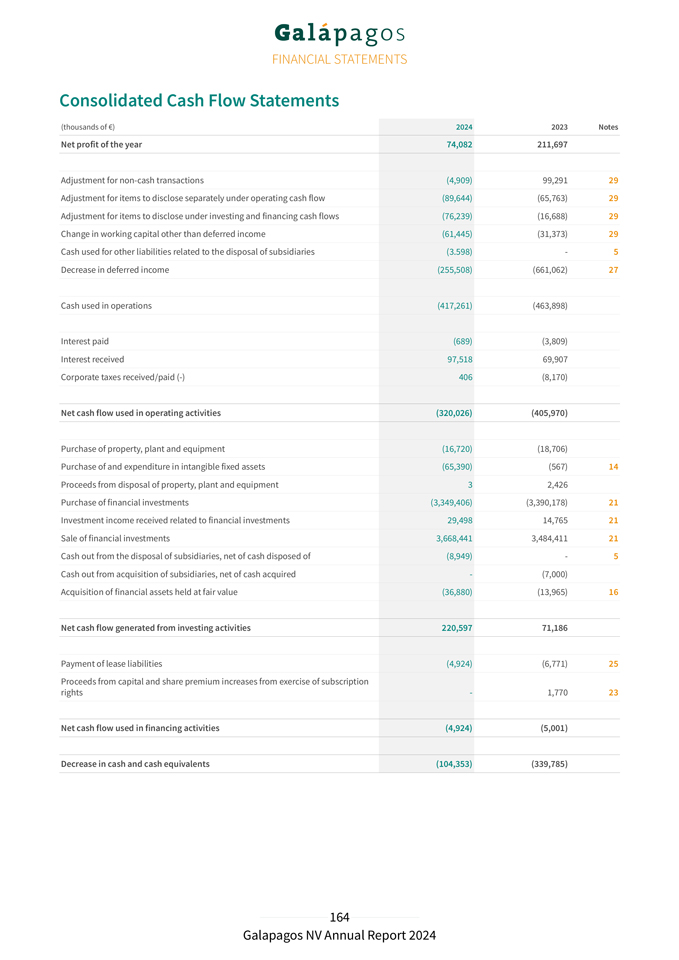Follow note 21 link for Sale of financial investments
The width and height of the screenshot is (679, 960).
coord(612,539)
